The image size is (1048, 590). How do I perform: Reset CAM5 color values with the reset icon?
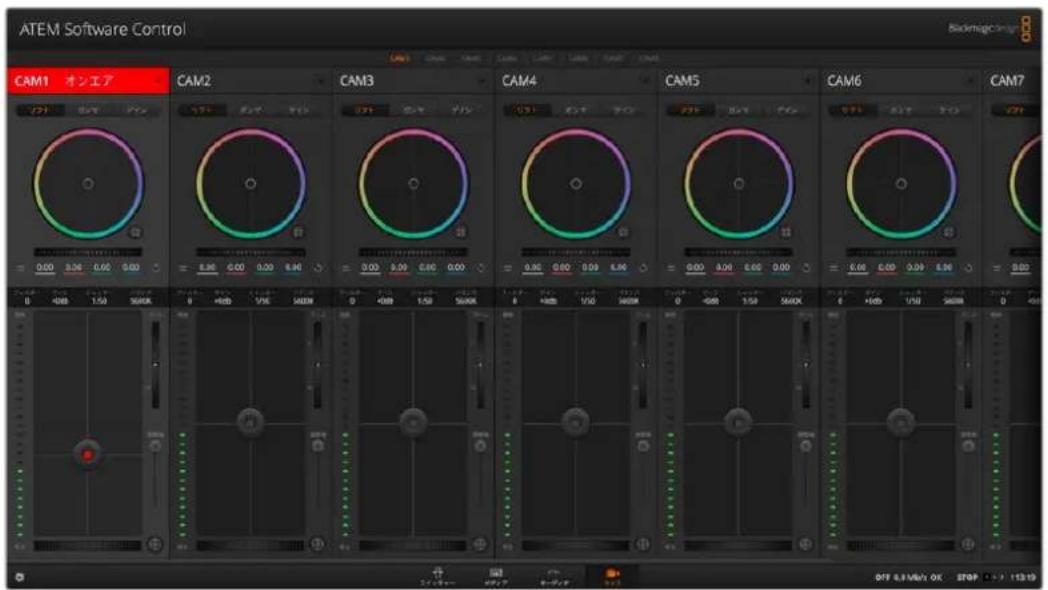[x=806, y=268]
